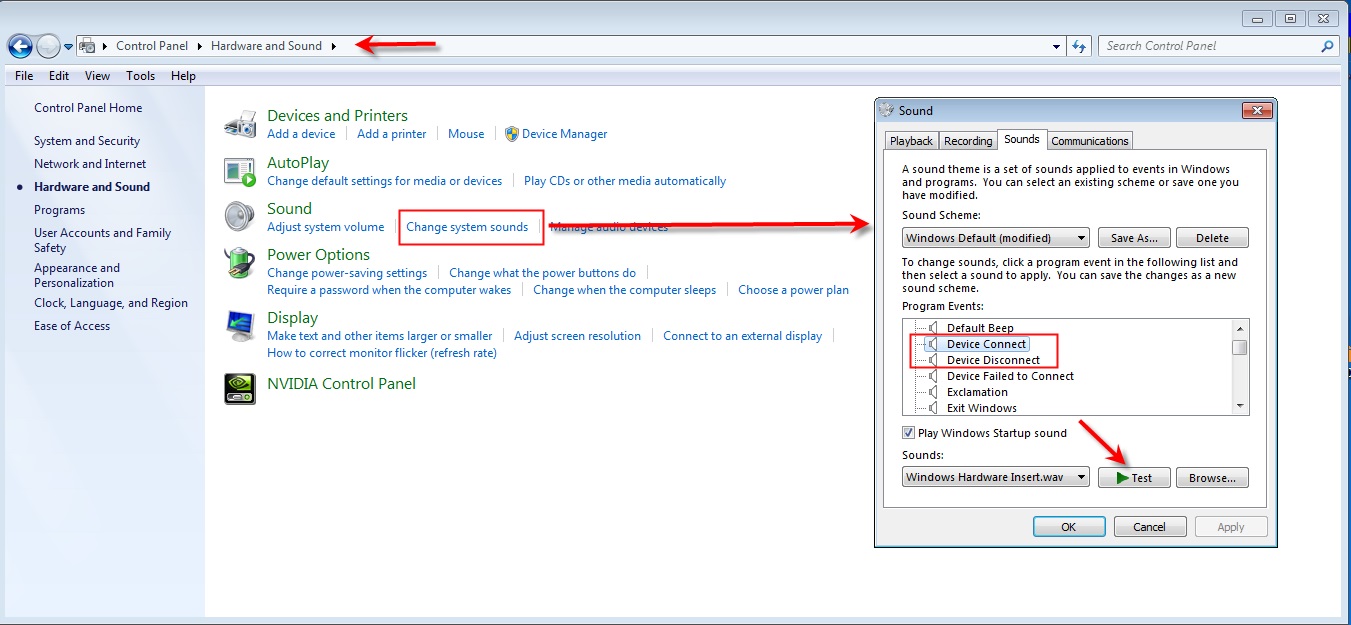
Task: Click Program Events scrollbar up arrow
Action: 1240,328
